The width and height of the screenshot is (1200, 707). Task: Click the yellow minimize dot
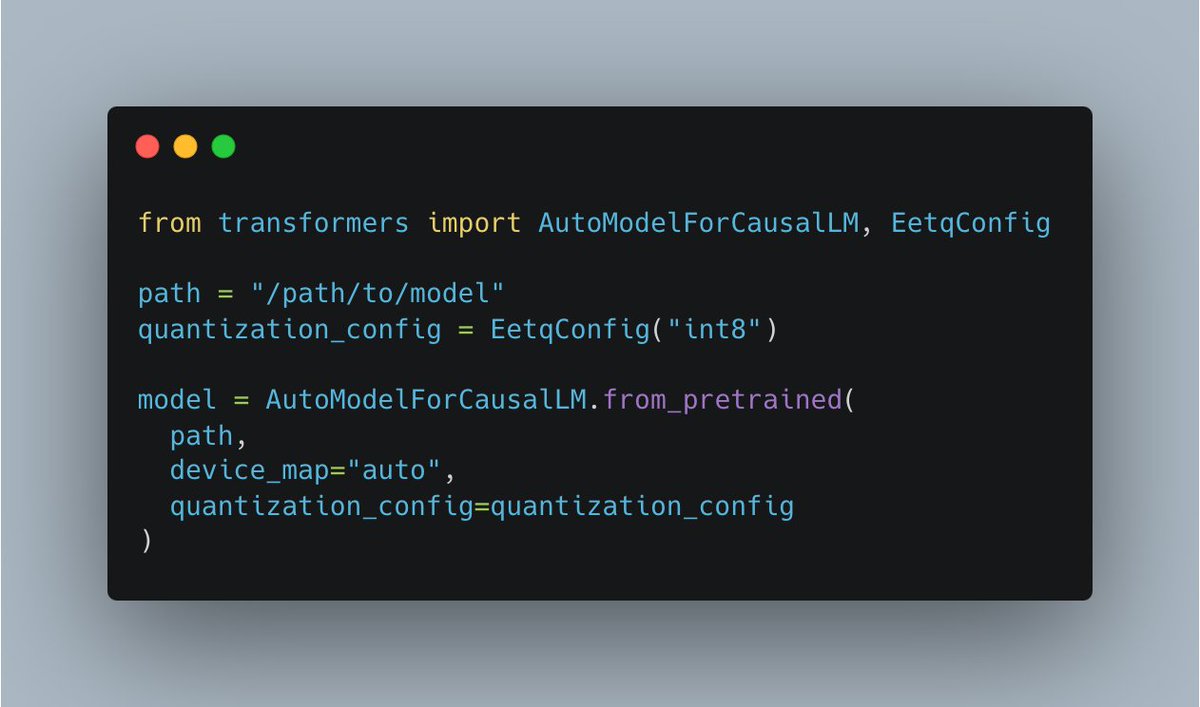[x=185, y=146]
